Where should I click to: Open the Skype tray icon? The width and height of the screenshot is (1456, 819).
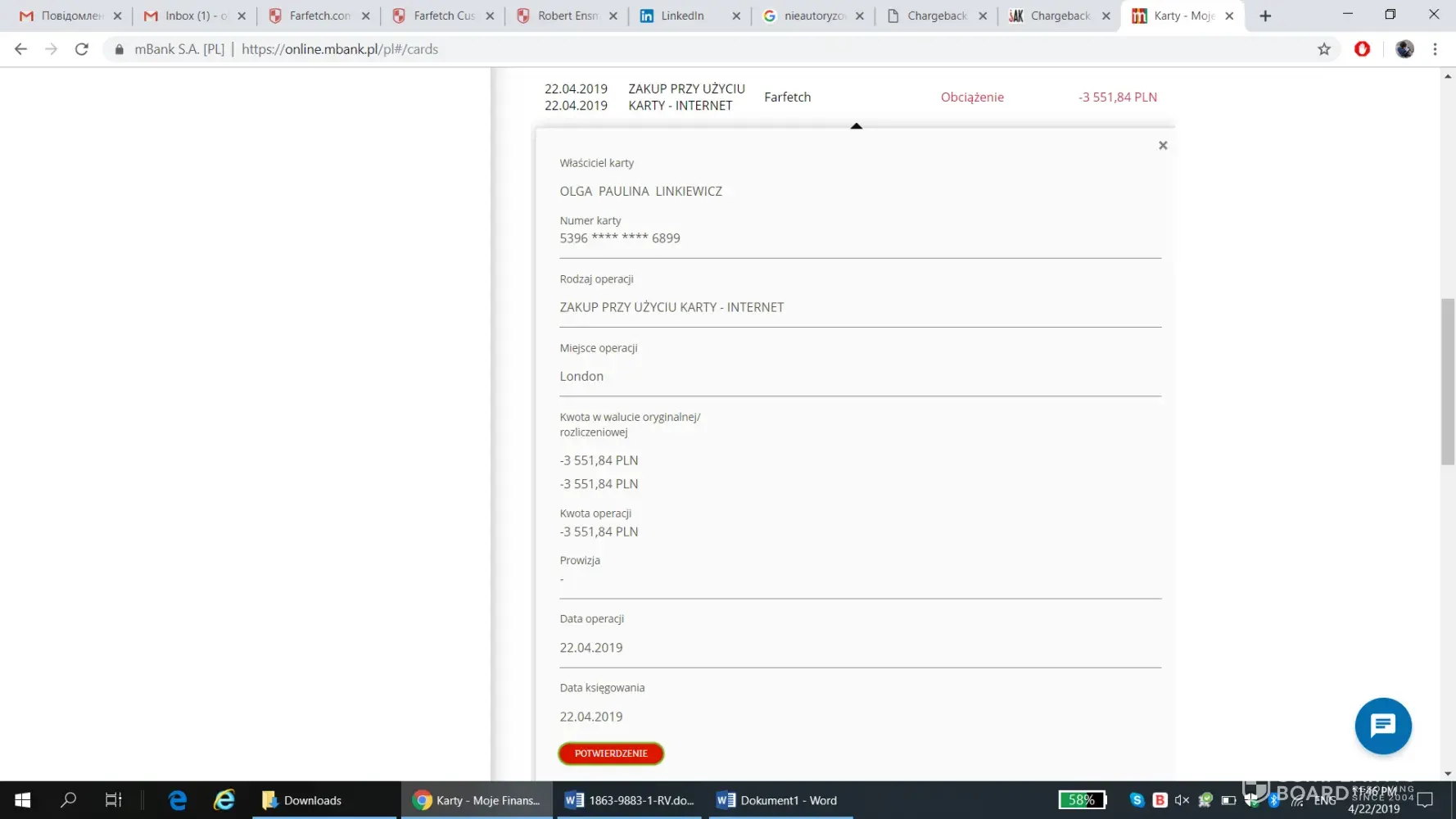point(1137,800)
